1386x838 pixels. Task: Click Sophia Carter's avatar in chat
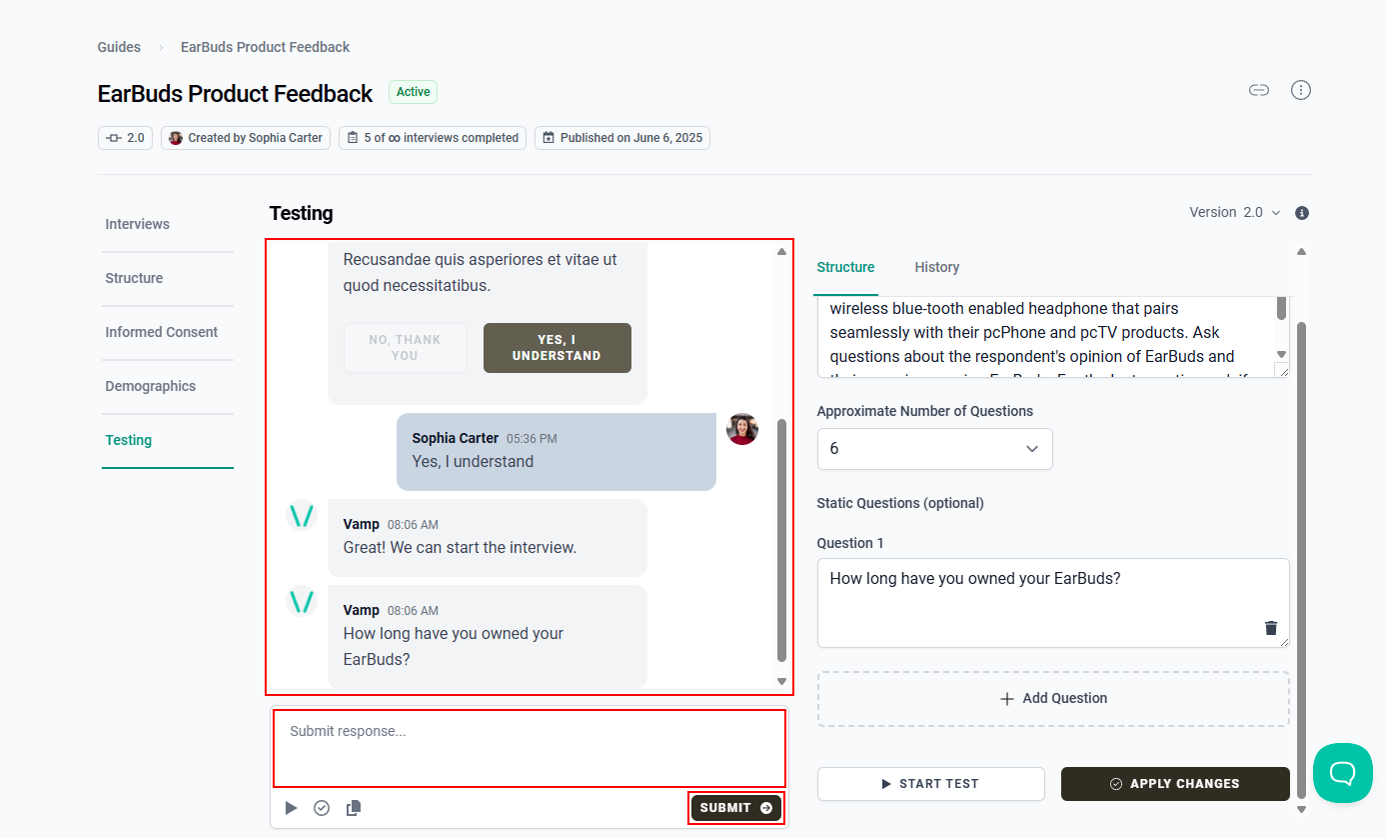tap(742, 429)
